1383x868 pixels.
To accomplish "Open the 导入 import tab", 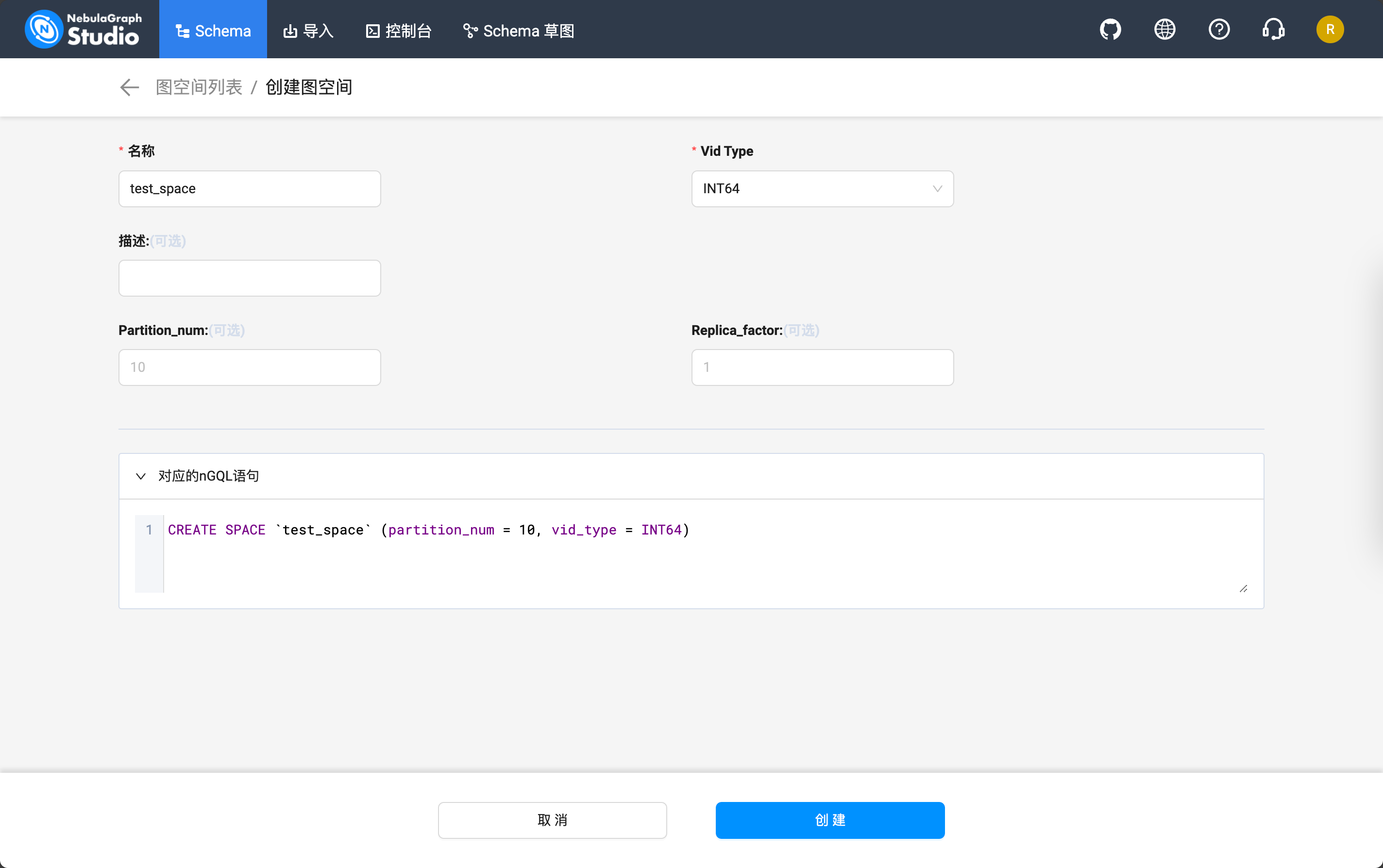I will click(308, 31).
